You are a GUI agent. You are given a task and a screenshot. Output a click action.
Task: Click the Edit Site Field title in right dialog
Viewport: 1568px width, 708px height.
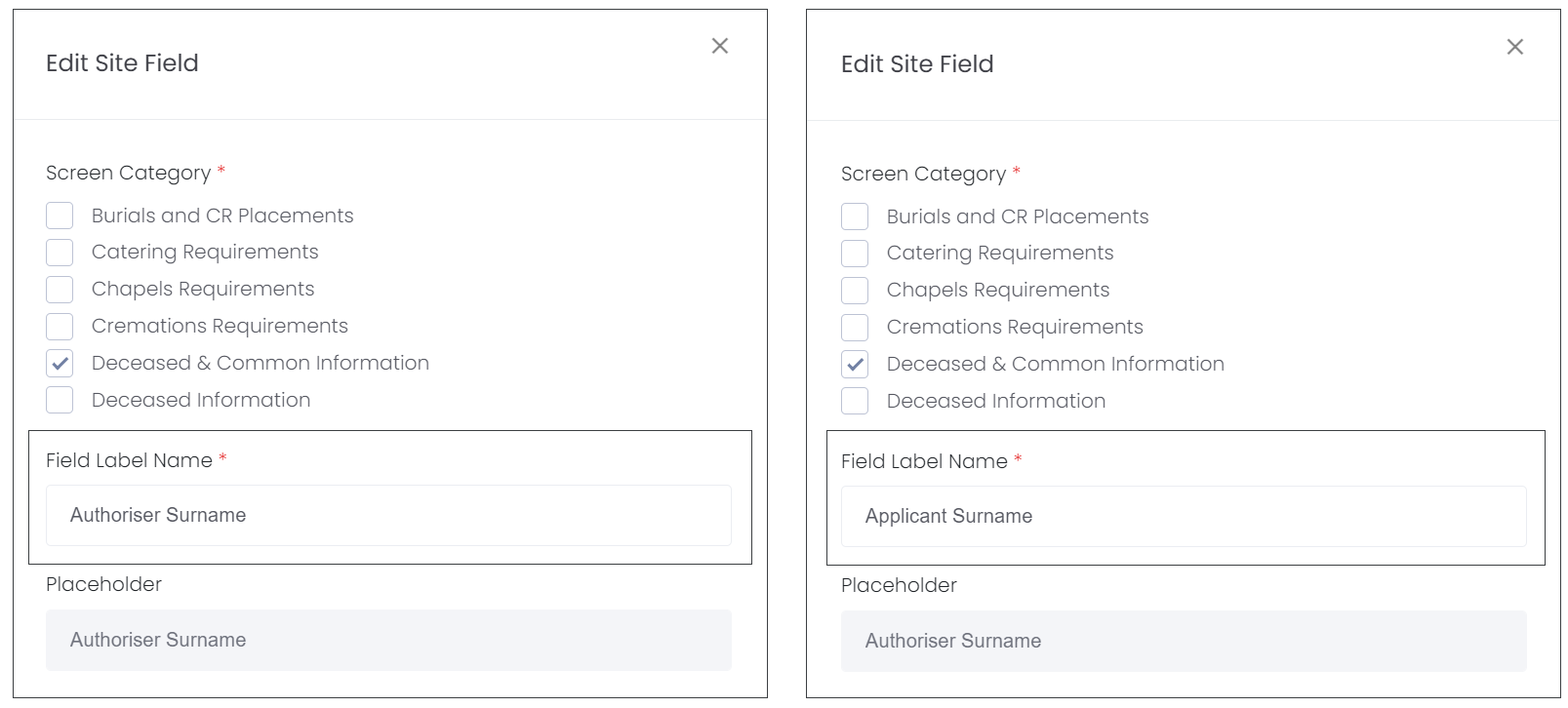coord(917,64)
